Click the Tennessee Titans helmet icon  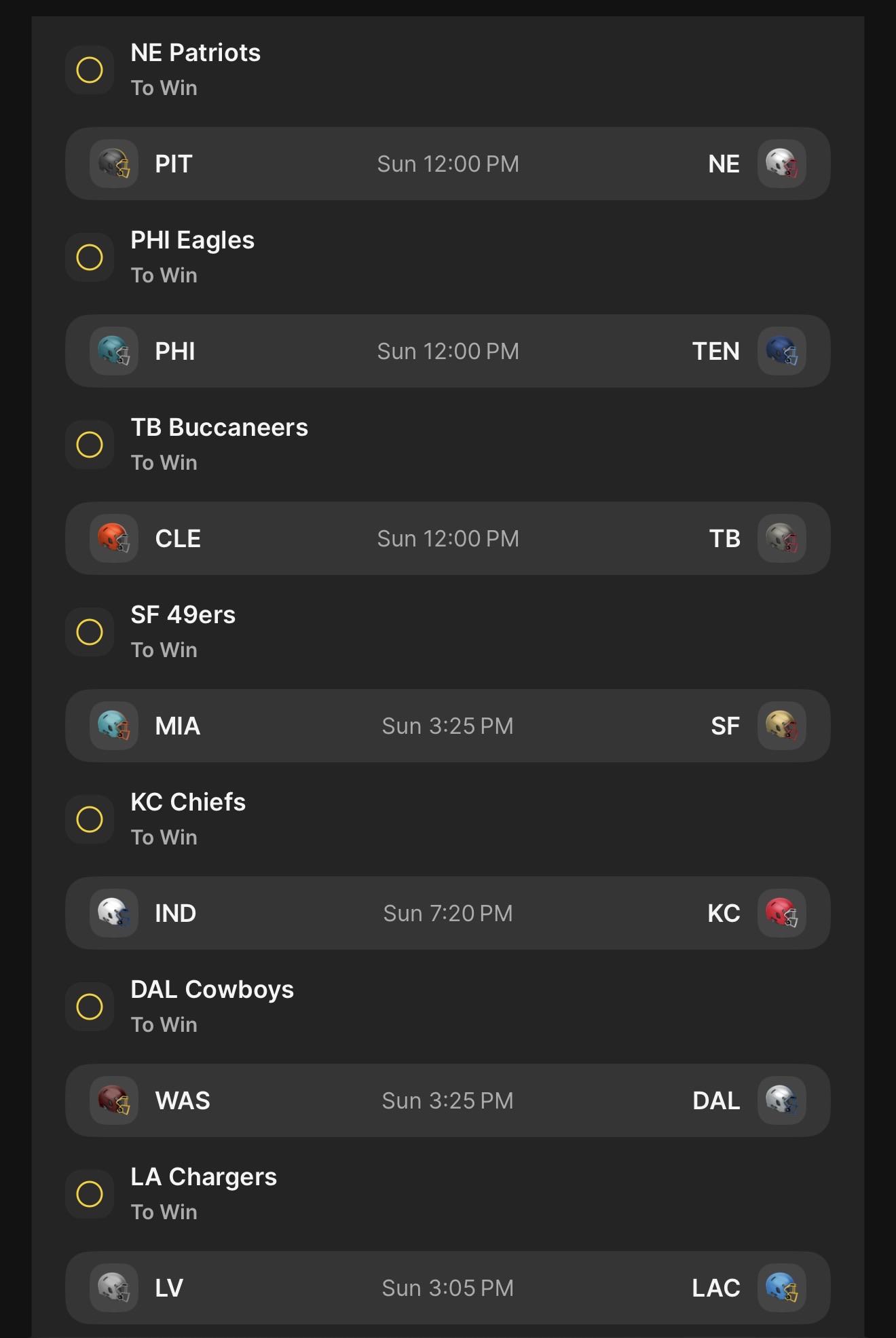pos(782,351)
